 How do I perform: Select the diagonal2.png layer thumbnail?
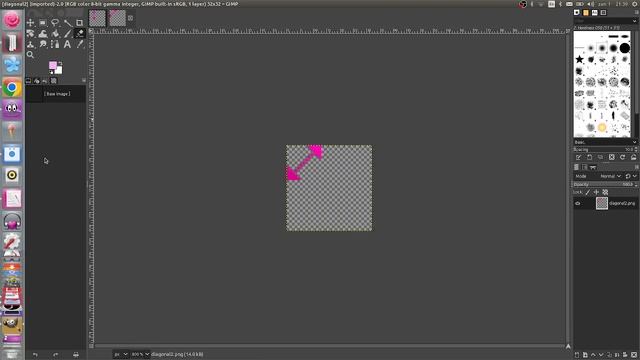click(x=602, y=203)
